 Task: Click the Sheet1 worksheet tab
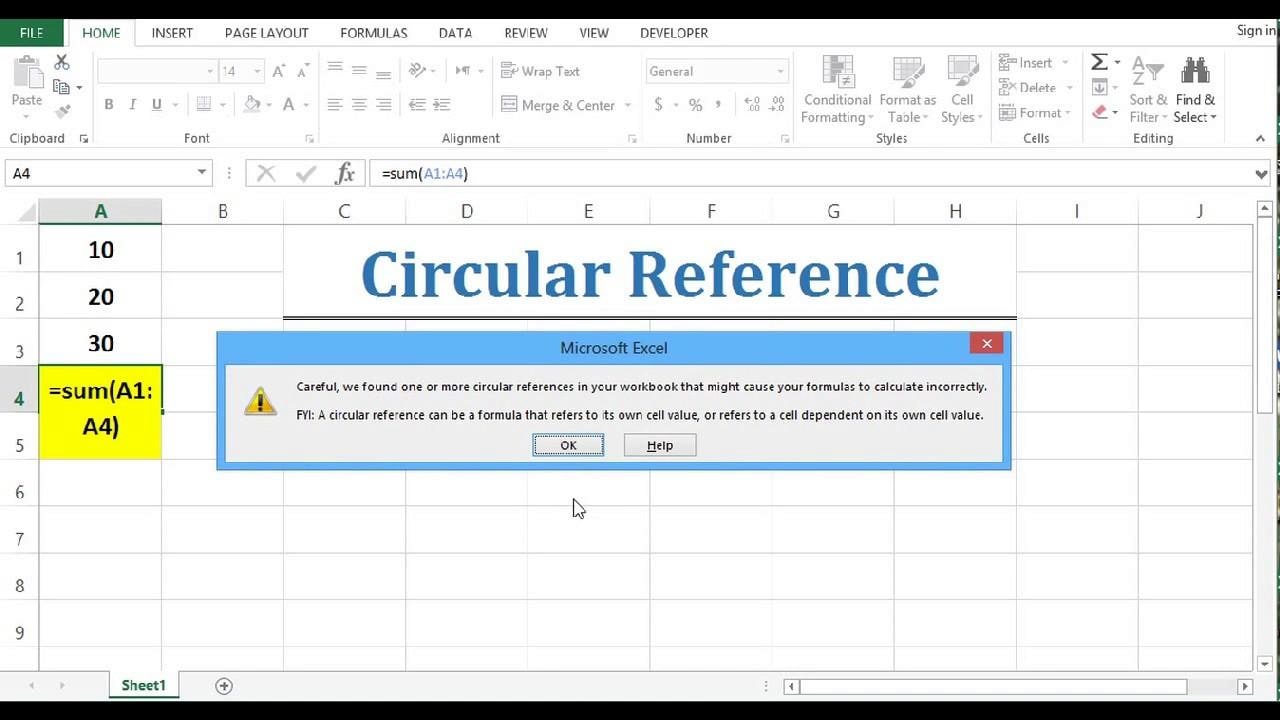pos(143,685)
